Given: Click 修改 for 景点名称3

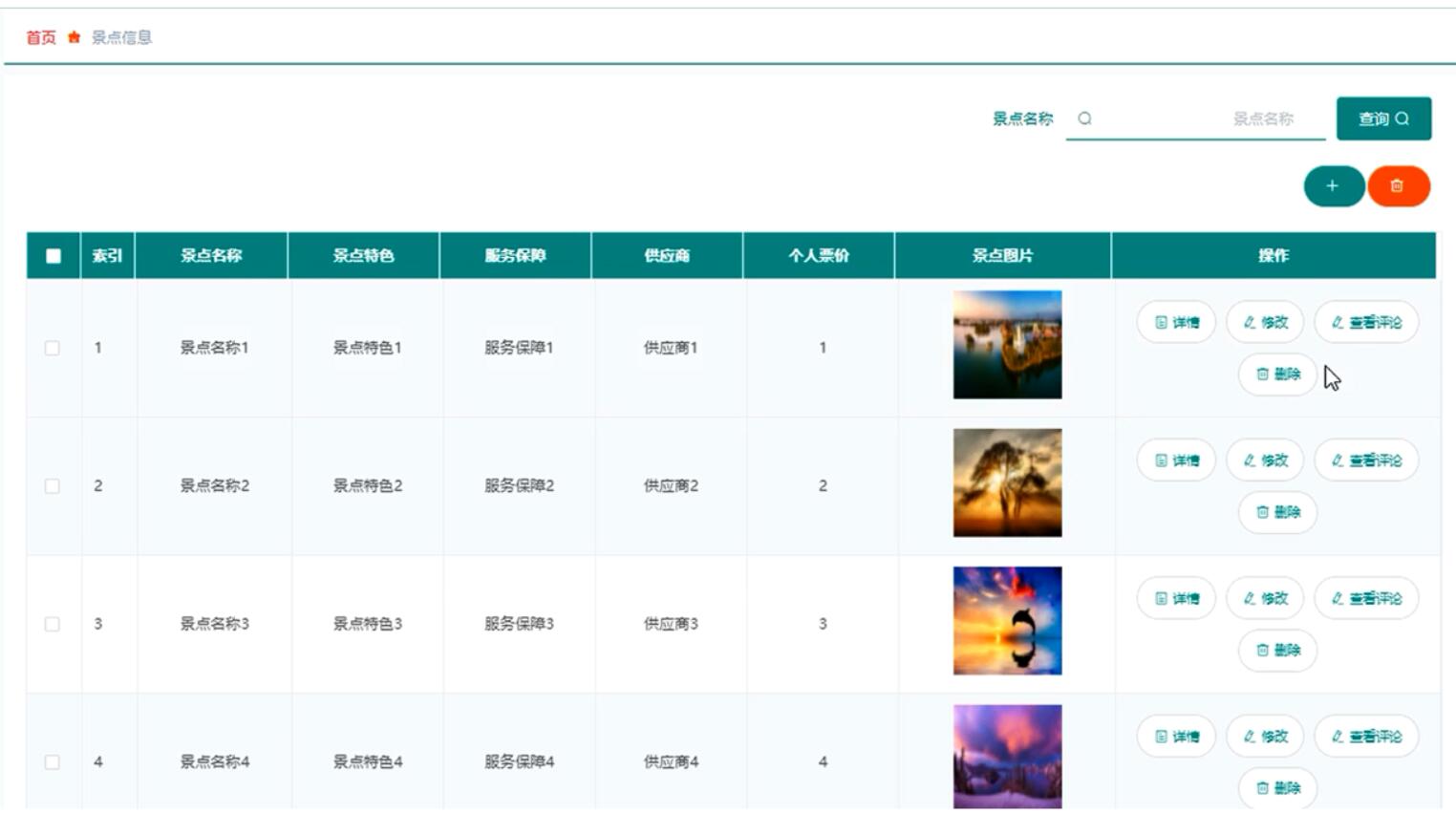Looking at the screenshot, I should point(1265,598).
